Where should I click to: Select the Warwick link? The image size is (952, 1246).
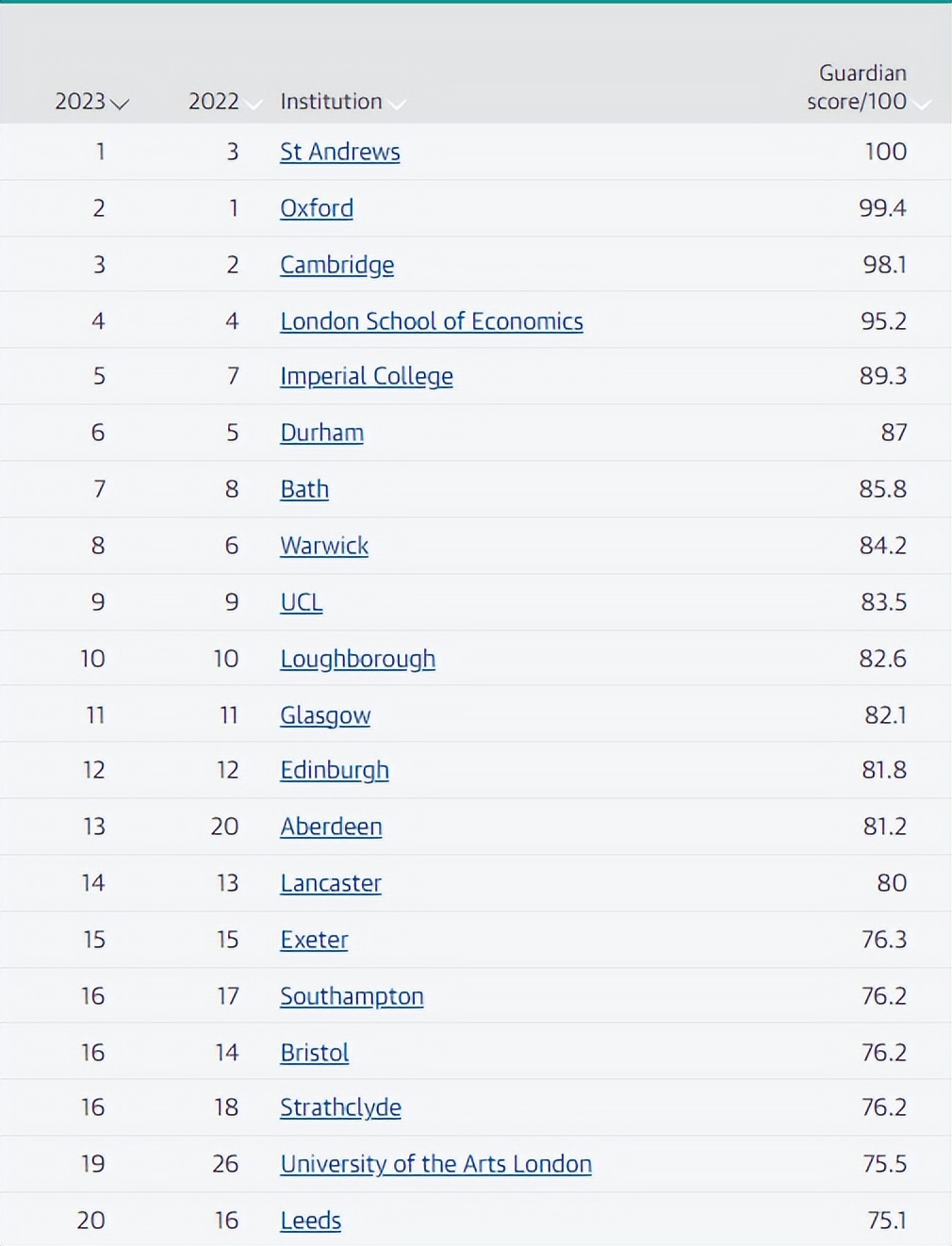tap(324, 546)
